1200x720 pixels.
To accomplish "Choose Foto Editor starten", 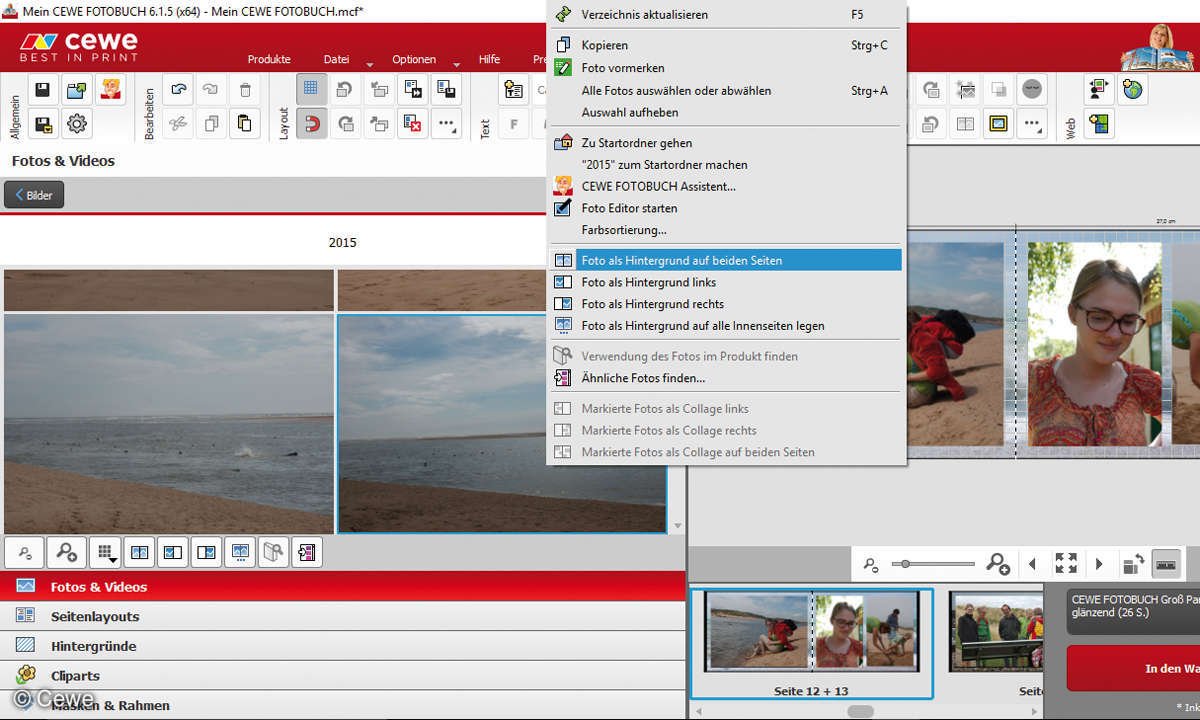I will pos(726,208).
